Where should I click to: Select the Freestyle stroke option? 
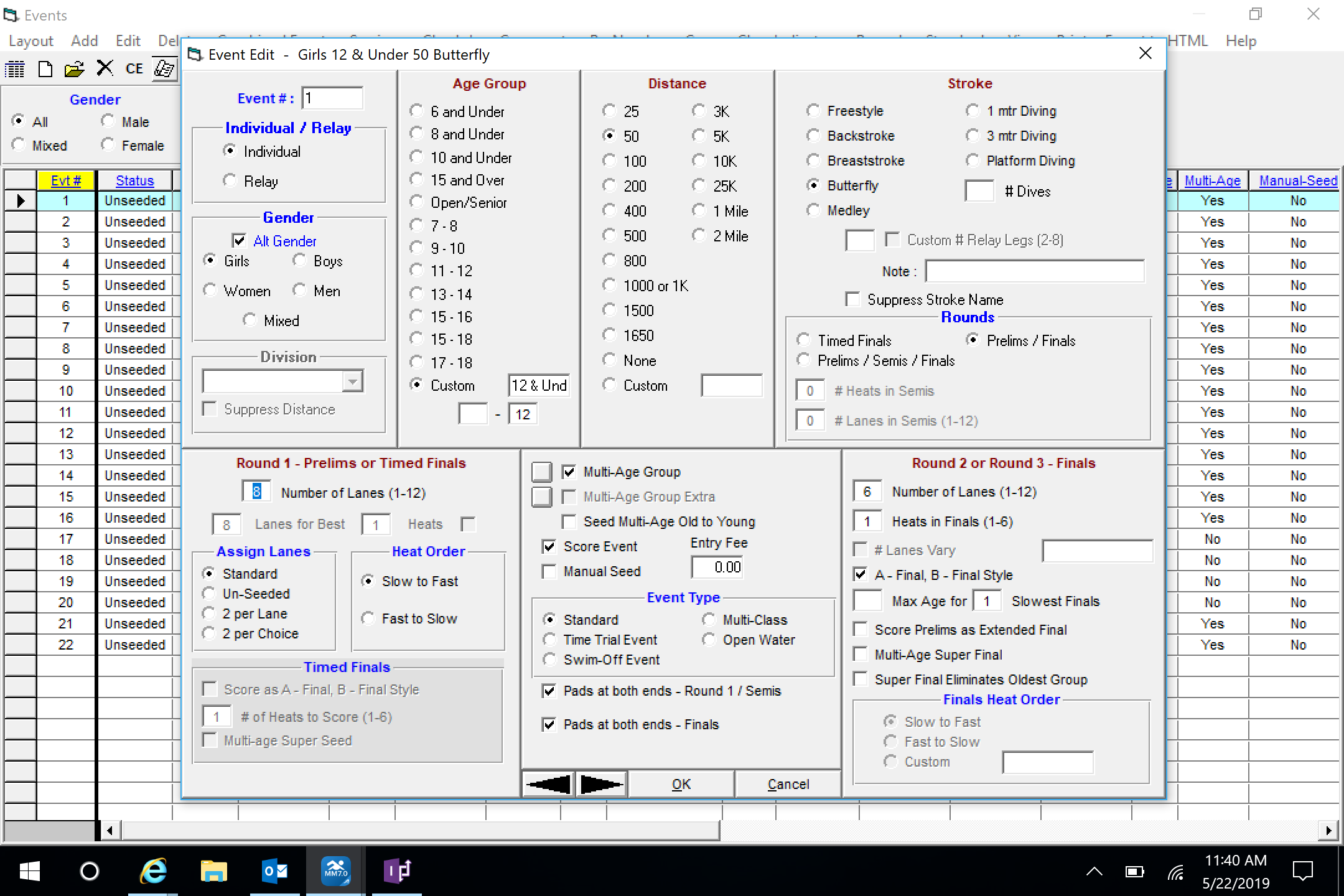[x=813, y=111]
